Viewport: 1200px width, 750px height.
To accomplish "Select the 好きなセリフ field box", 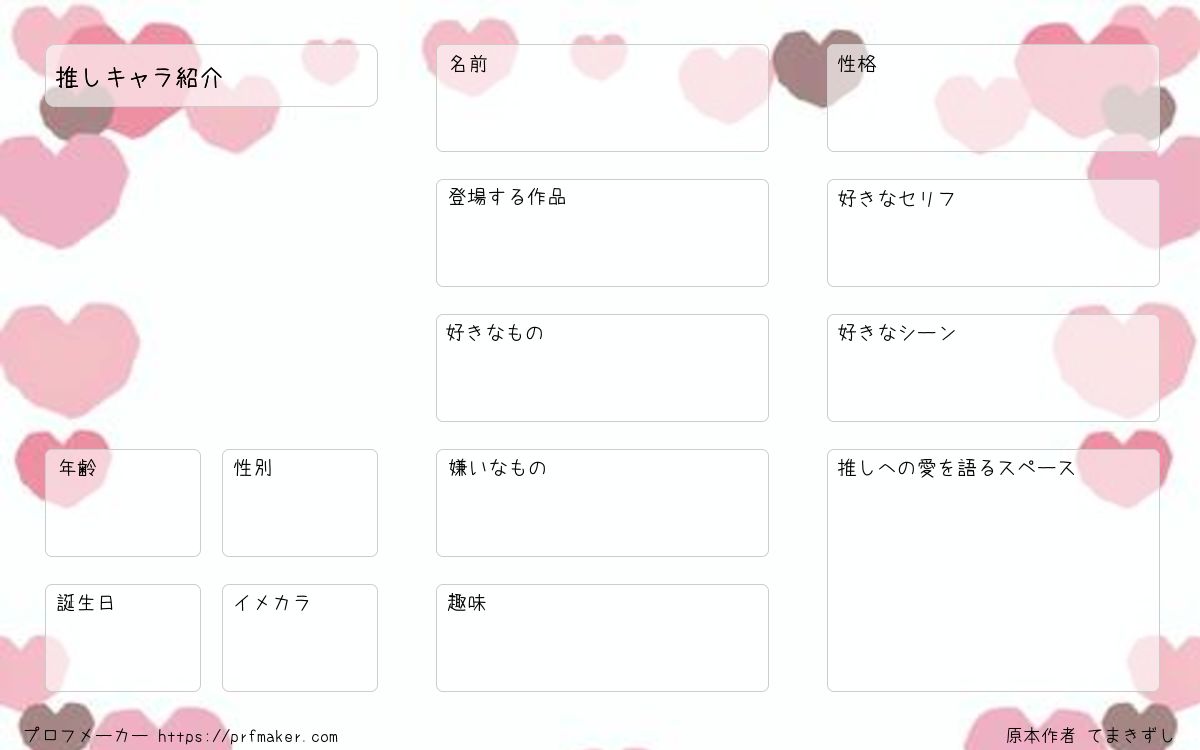I will [x=993, y=233].
